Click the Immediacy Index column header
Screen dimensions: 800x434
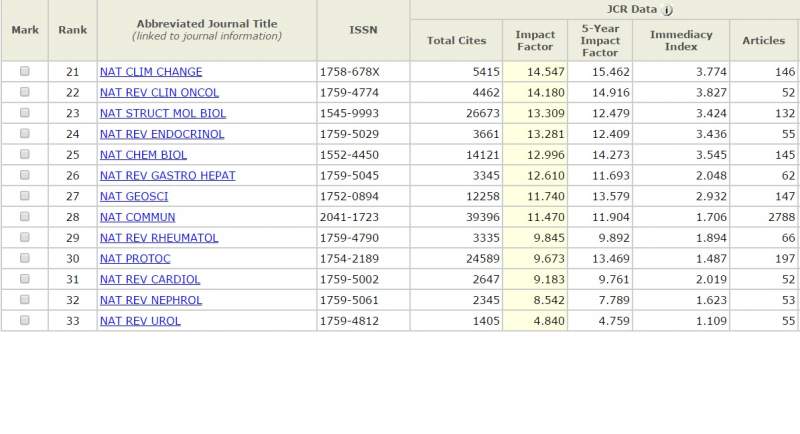[x=681, y=40]
